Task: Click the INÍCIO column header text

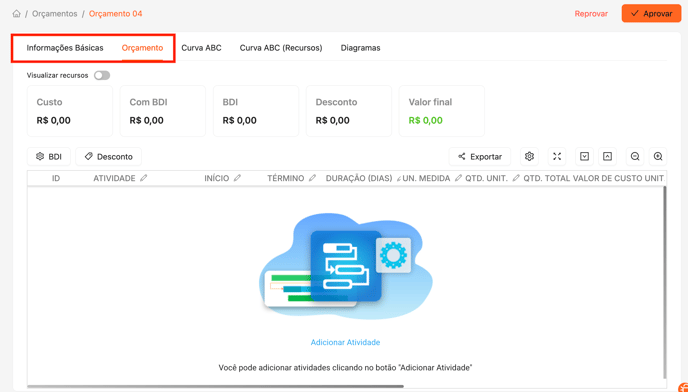Action: 216,179
